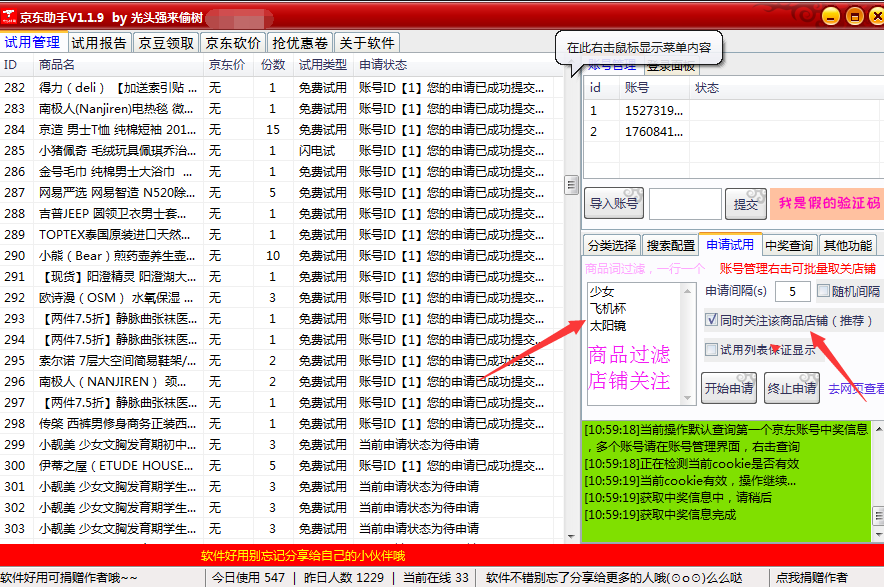Select row 282 得力 (deli)
This screenshot has height=588, width=884.
coord(281,88)
